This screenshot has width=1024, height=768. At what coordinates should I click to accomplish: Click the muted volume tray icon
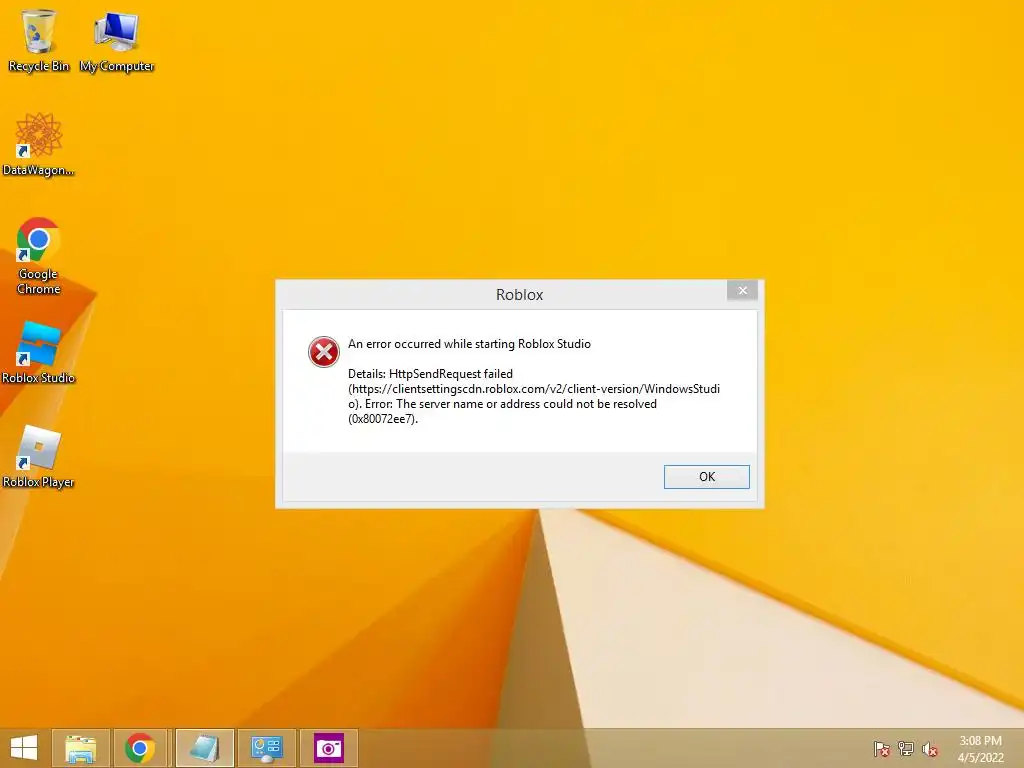pyautogui.click(x=930, y=748)
